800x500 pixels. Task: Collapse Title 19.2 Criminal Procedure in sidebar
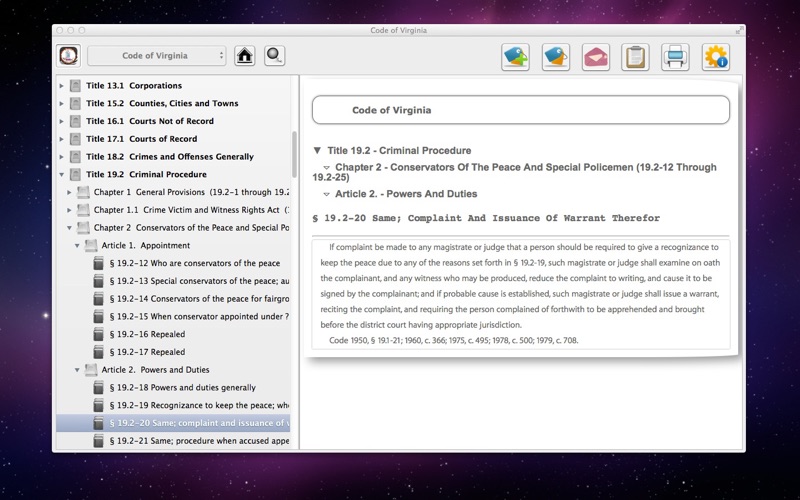(62, 174)
